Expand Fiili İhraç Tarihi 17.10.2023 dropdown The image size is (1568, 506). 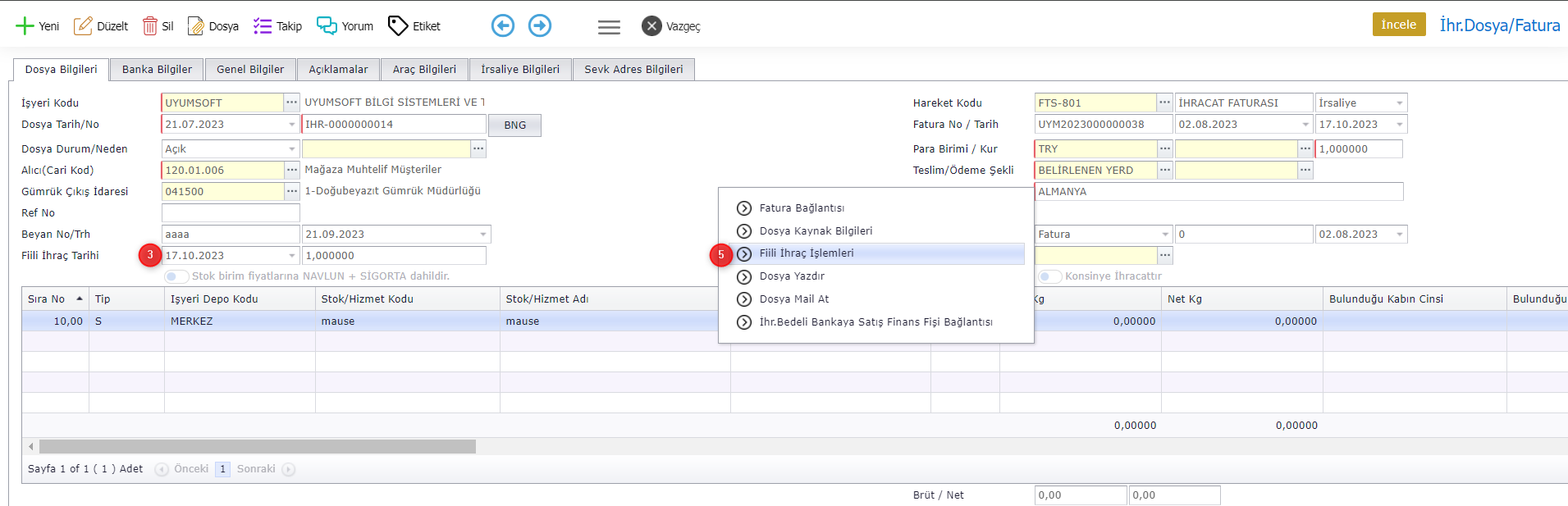(x=292, y=256)
